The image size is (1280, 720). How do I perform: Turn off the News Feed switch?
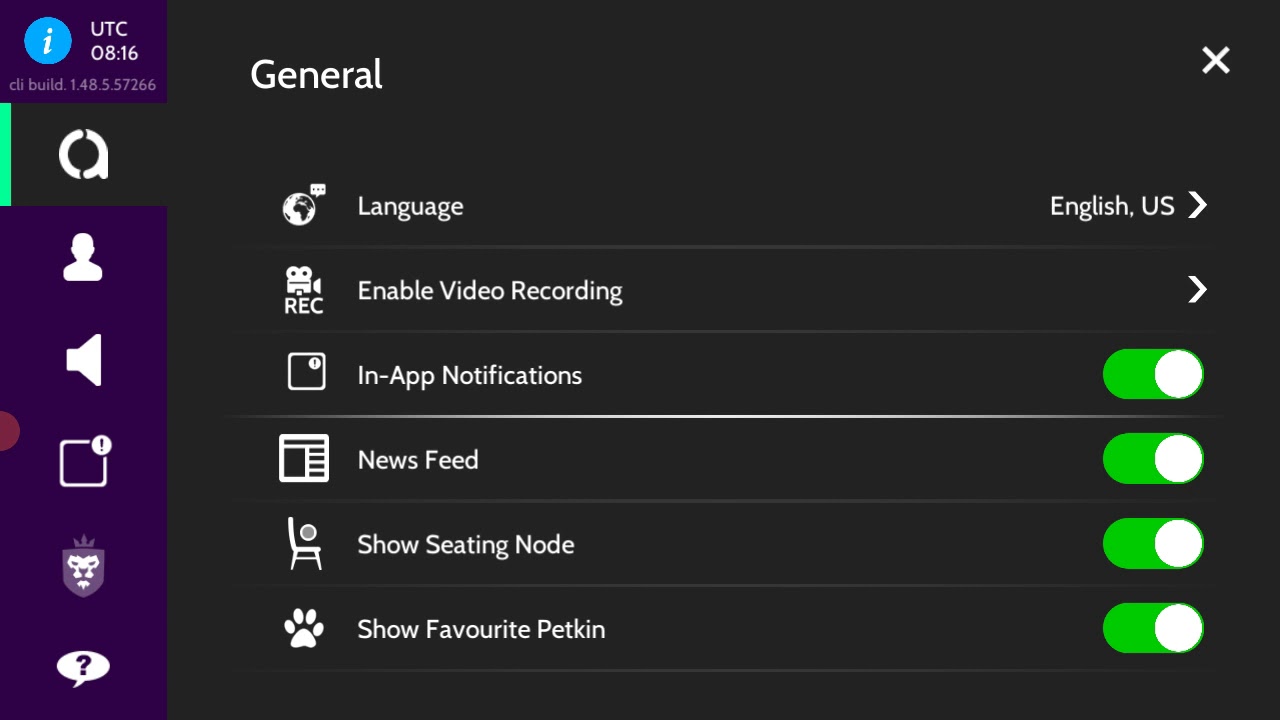click(1153, 459)
